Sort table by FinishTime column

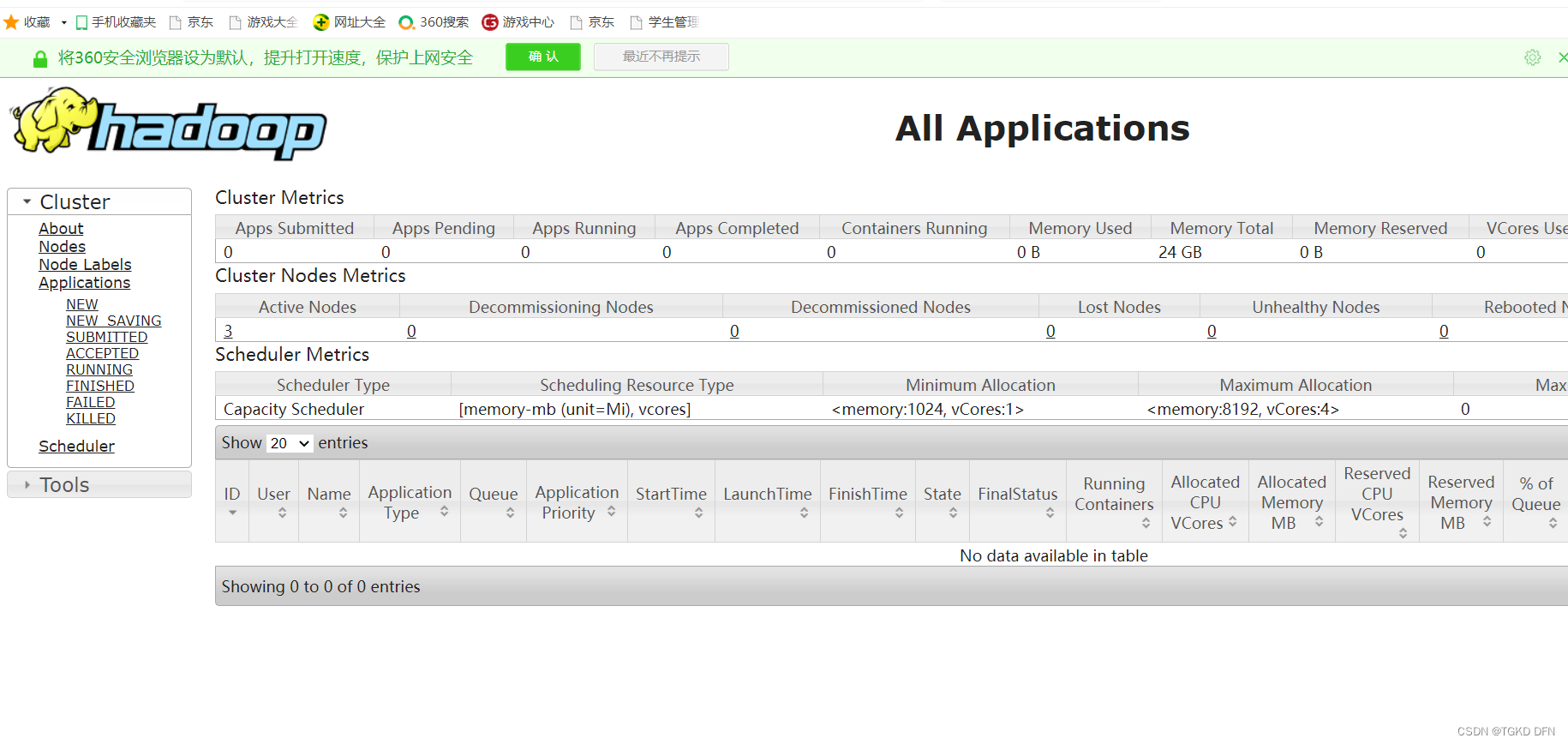pyautogui.click(x=900, y=513)
